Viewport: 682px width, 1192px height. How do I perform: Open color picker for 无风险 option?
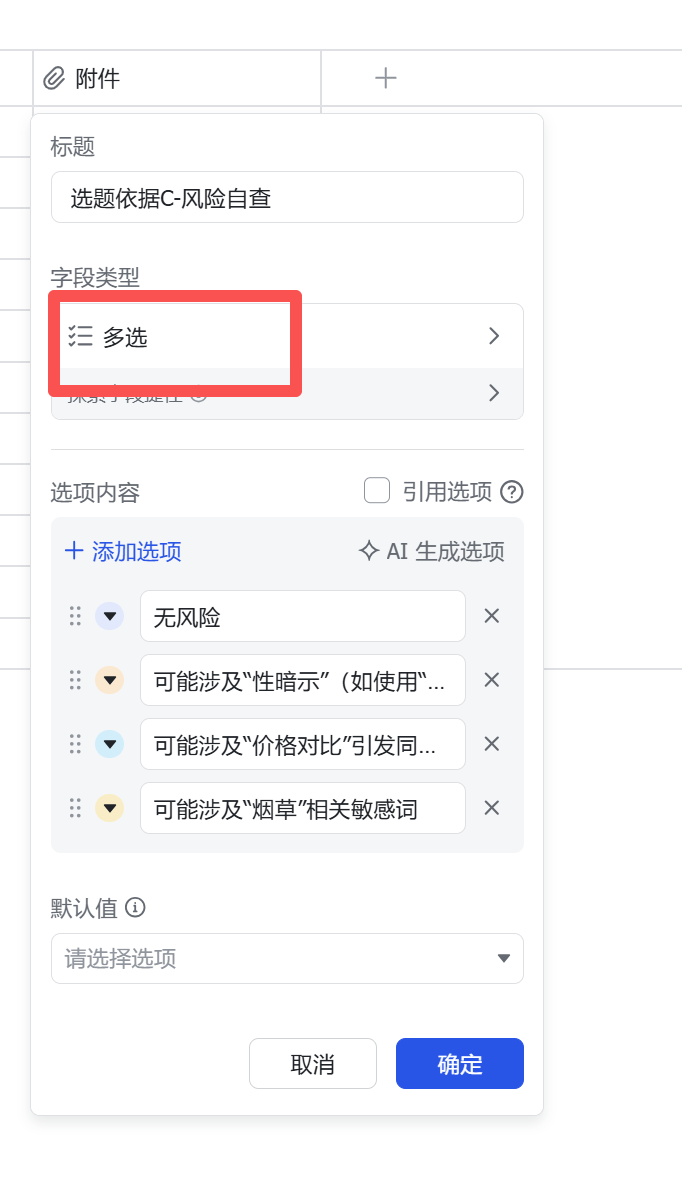(109, 616)
